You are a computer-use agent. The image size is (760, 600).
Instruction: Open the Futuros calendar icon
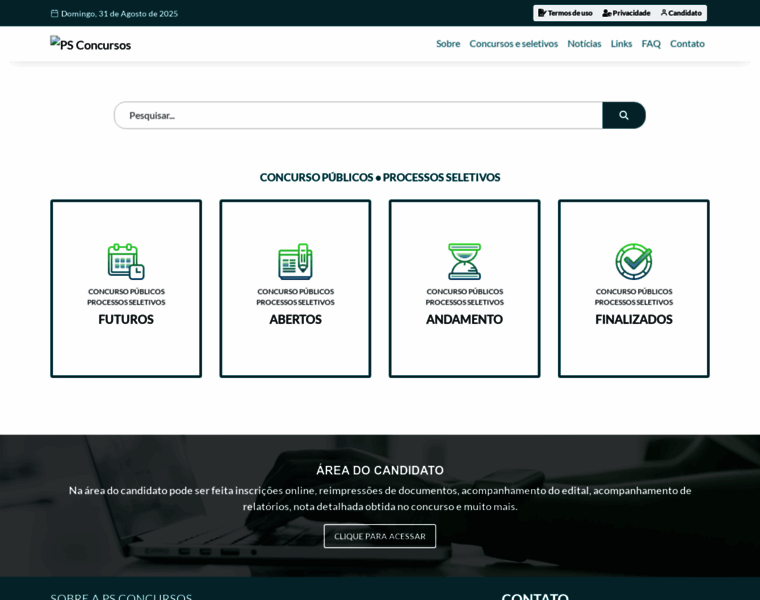tap(126, 261)
